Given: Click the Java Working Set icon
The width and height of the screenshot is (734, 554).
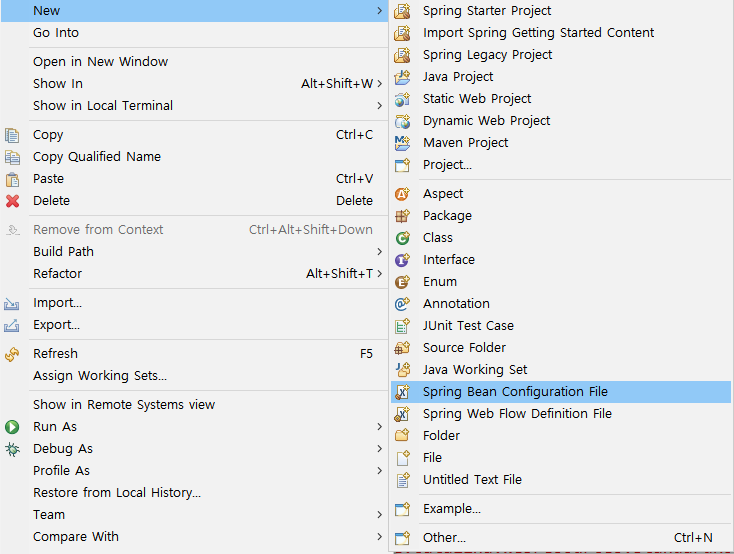Looking at the screenshot, I should tap(402, 370).
